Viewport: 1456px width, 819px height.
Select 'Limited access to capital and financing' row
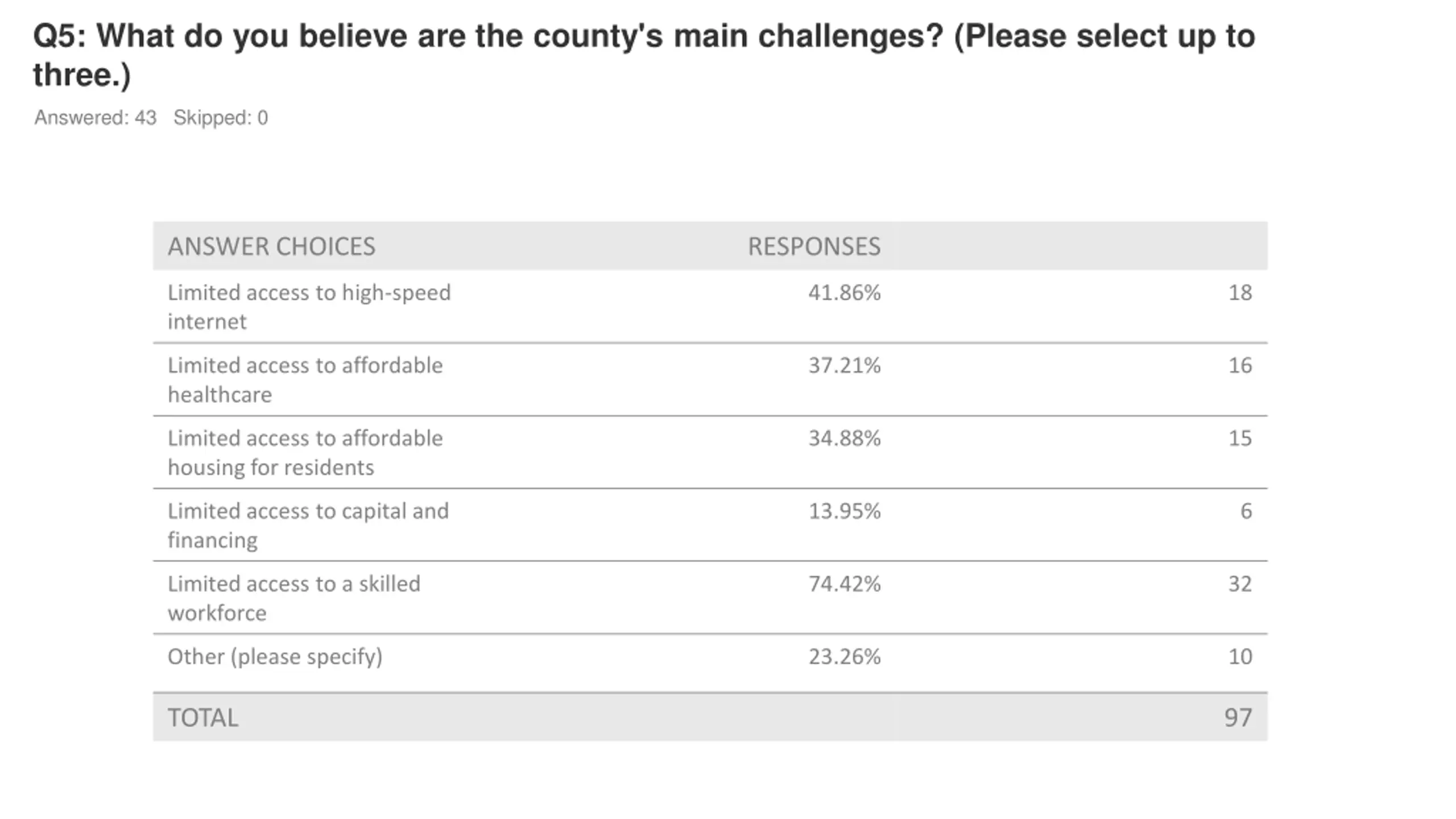(x=710, y=525)
